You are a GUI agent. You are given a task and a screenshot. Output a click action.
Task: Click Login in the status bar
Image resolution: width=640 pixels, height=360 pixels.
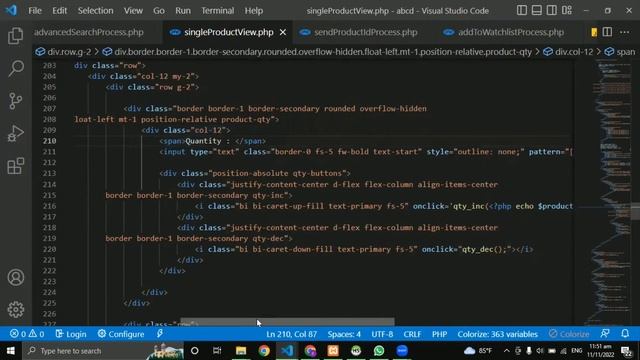point(71,334)
